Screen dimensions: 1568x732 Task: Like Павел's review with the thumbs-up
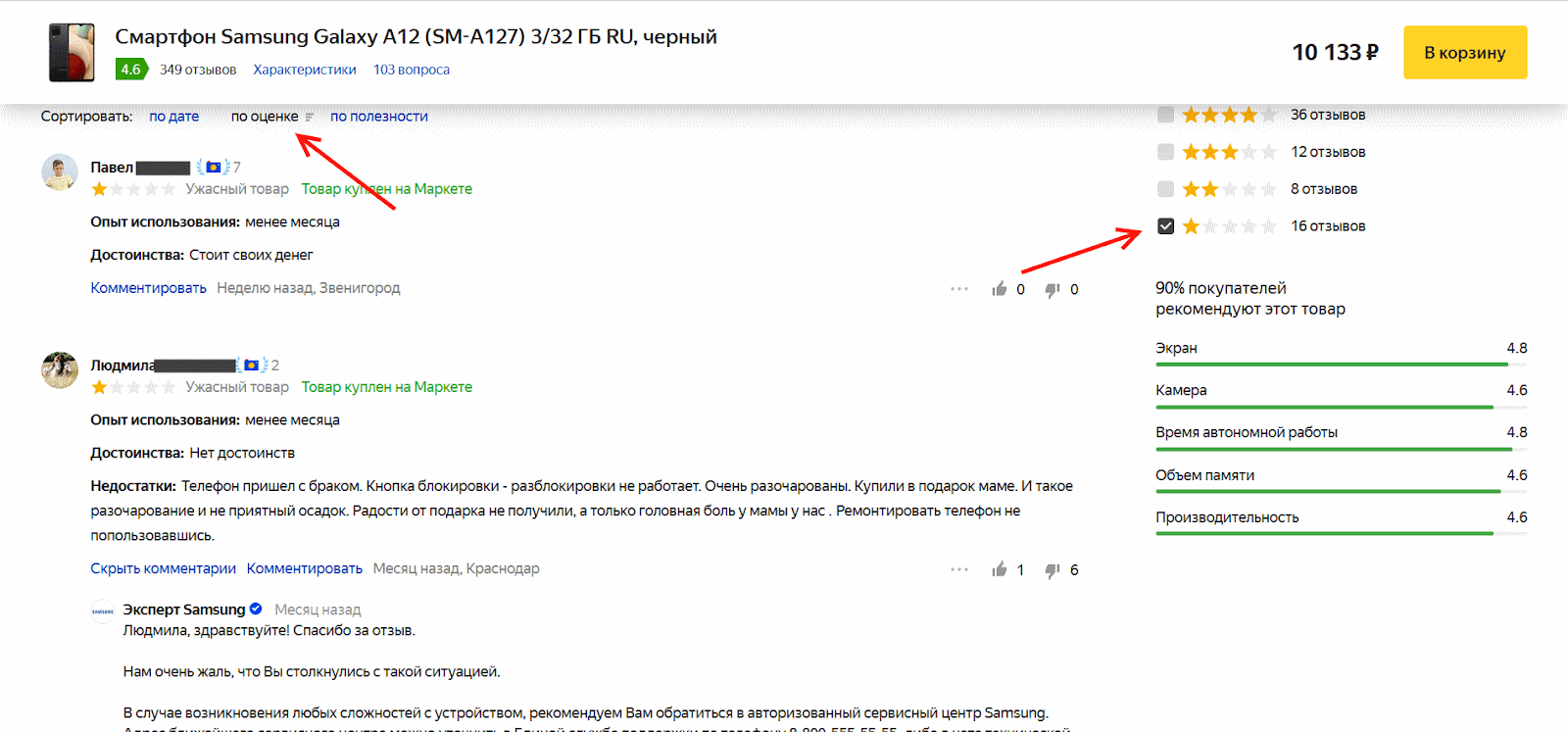click(x=1000, y=289)
